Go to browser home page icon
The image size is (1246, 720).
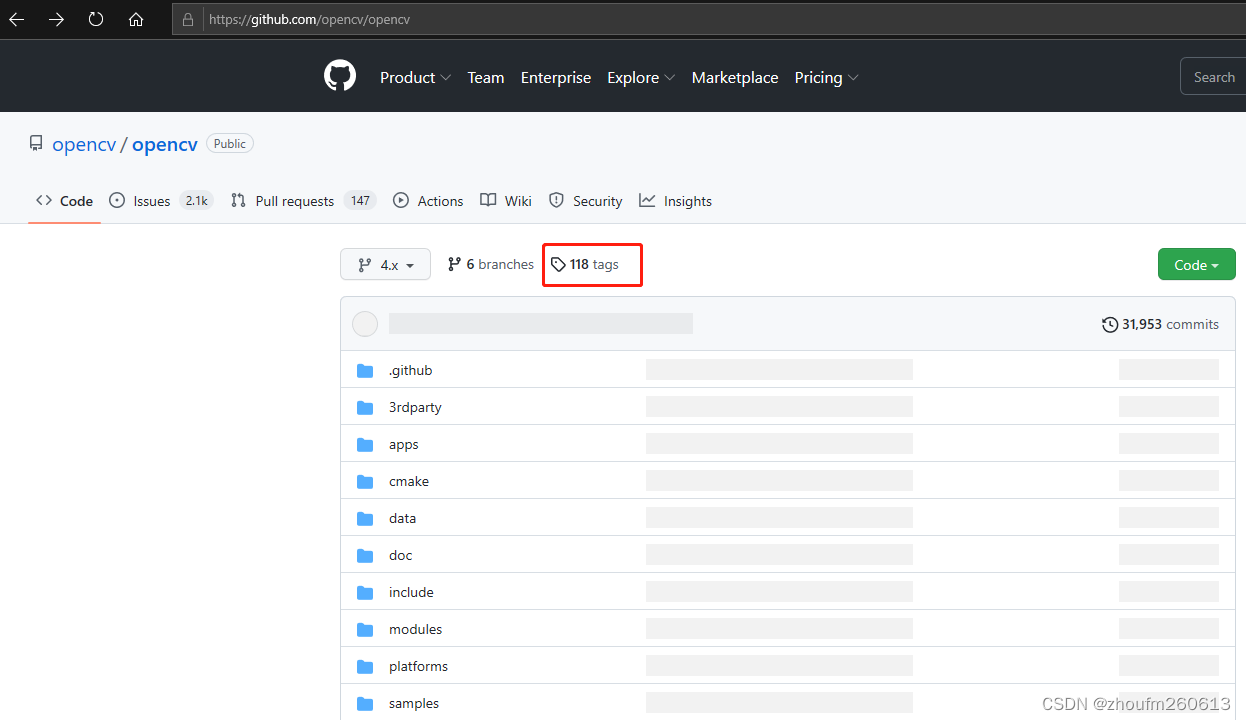coord(136,20)
